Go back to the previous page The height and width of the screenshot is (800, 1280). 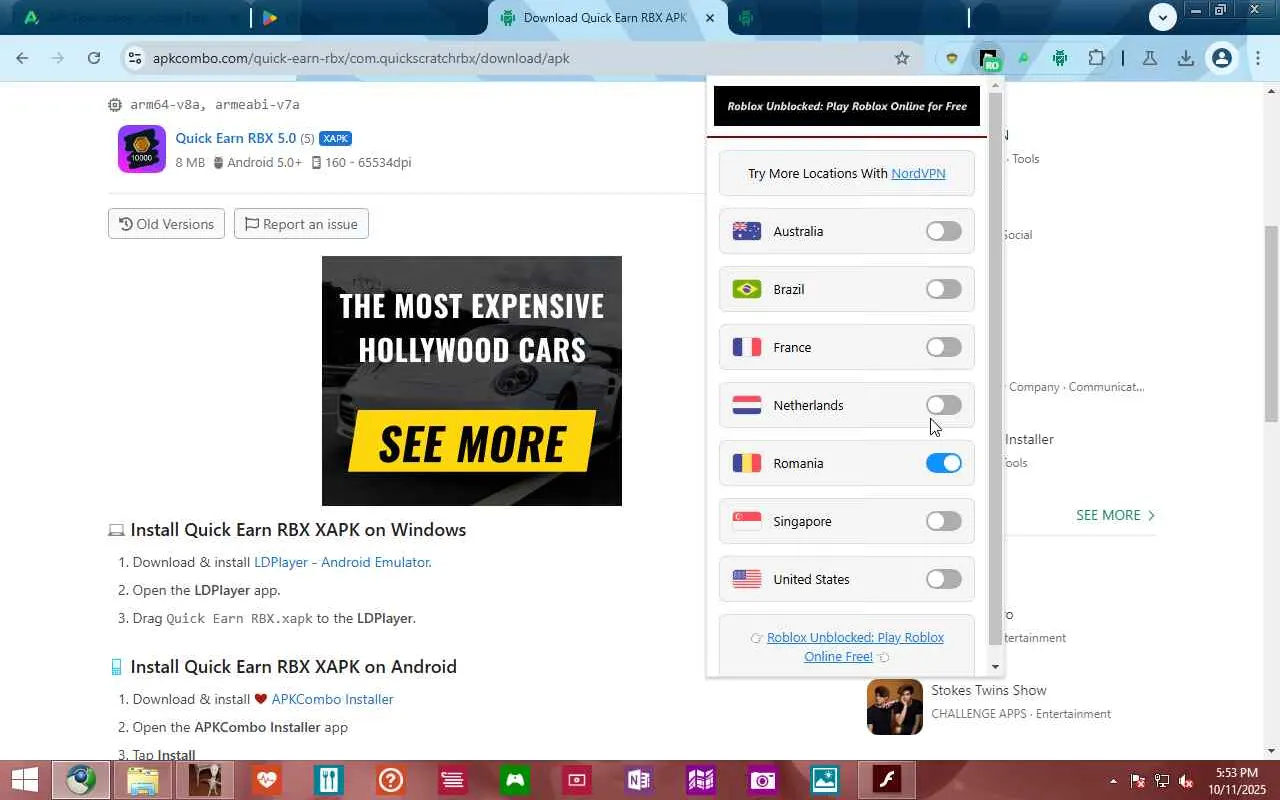click(22, 58)
